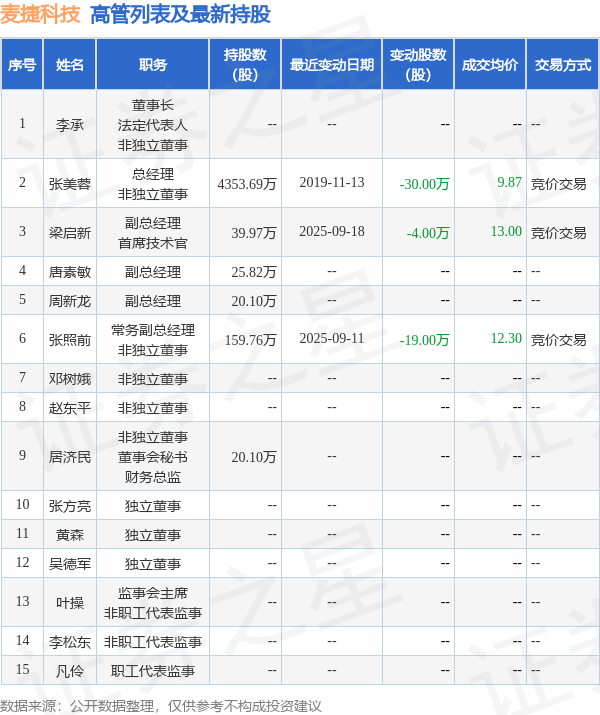This screenshot has width=600, height=715.
Task: Click 李承's position 法定代表人
Action: coord(153,125)
